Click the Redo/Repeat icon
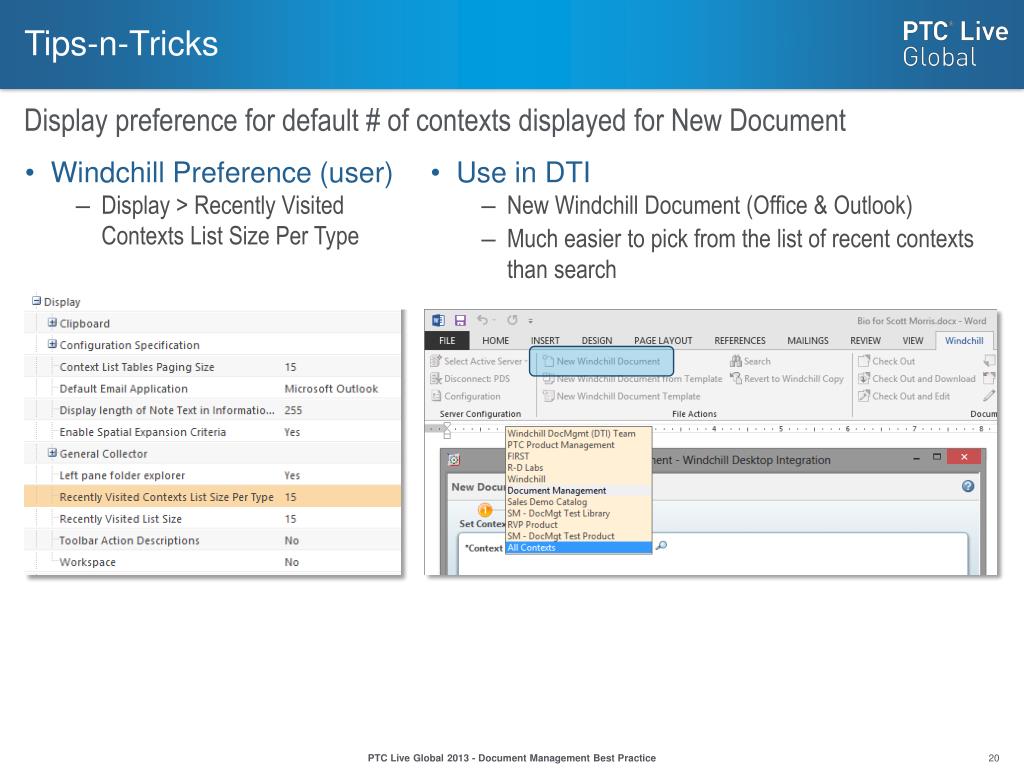The width and height of the screenshot is (1024, 768). 512,320
